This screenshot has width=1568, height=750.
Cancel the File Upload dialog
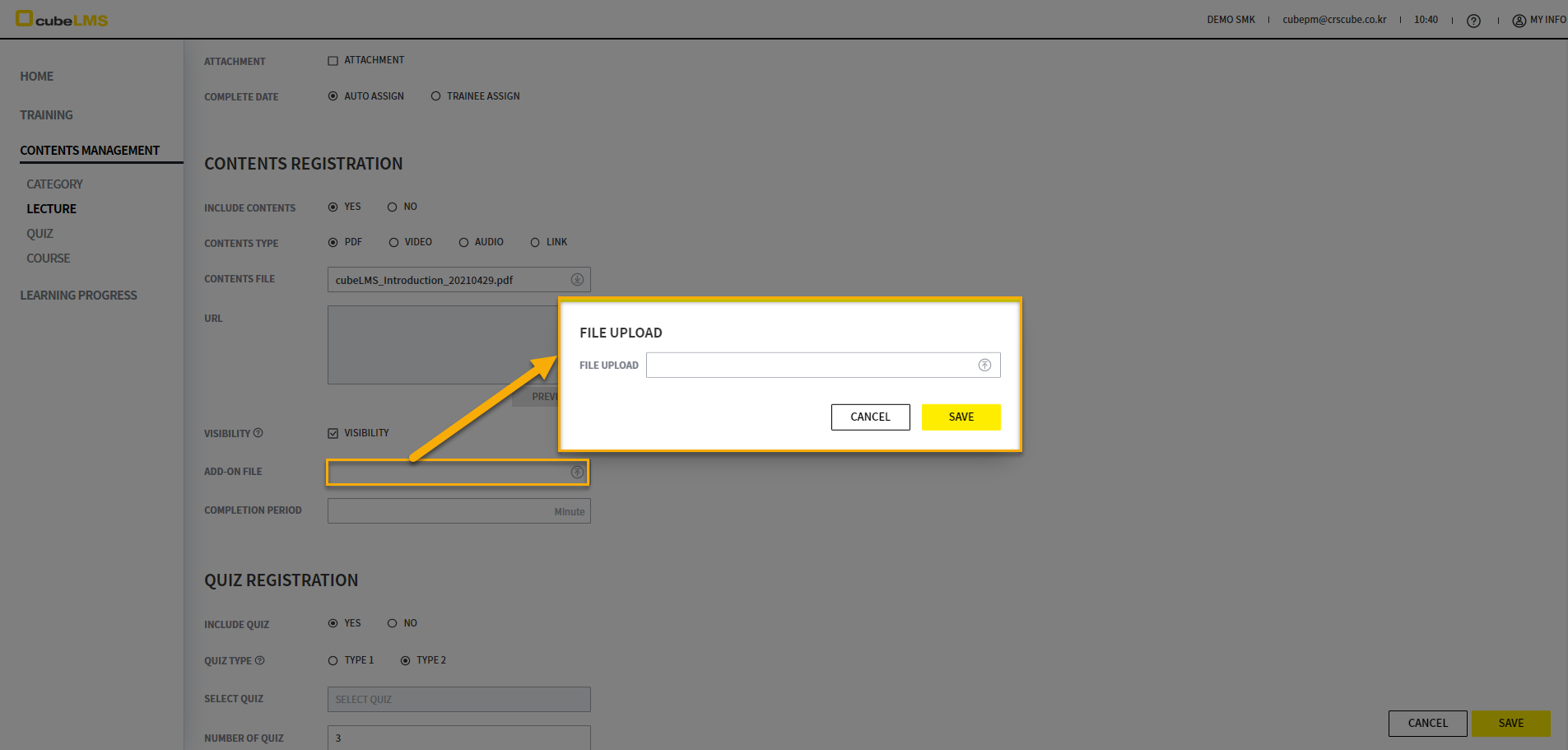[x=870, y=417]
